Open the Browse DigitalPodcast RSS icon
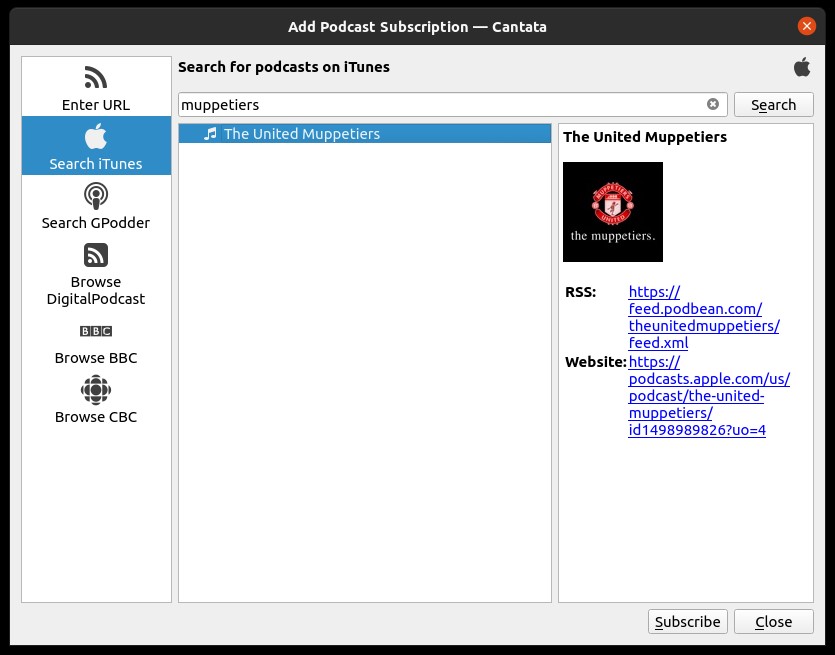 click(x=96, y=255)
